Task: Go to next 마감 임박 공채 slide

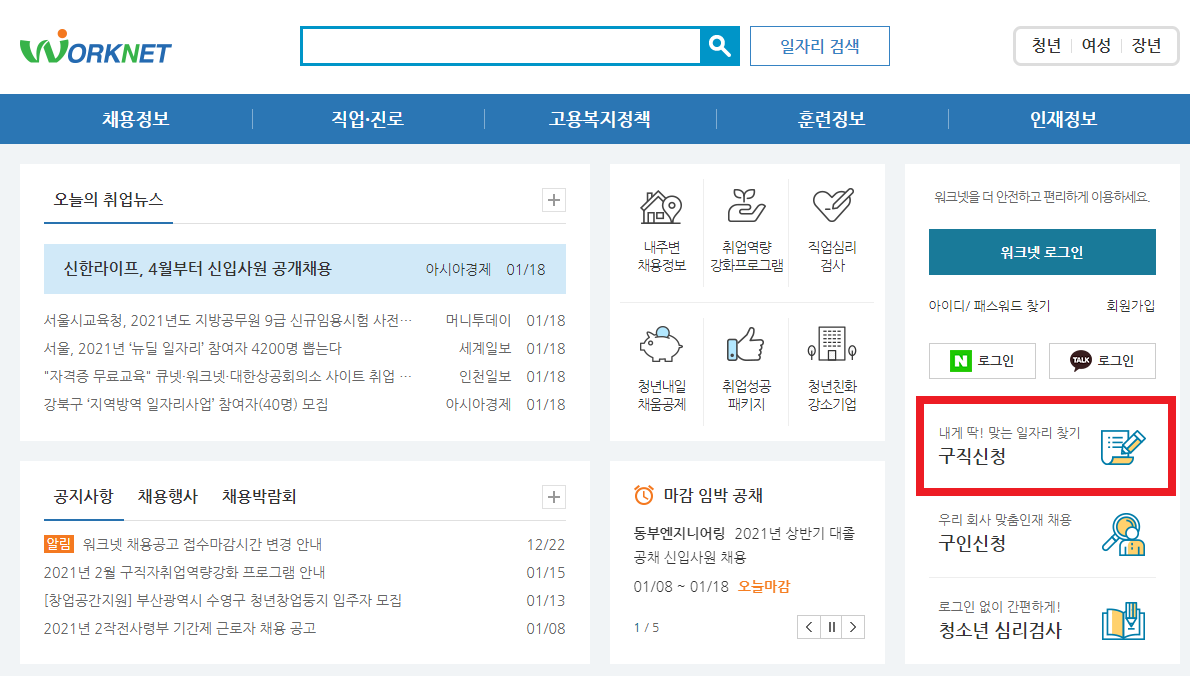Action: click(854, 627)
